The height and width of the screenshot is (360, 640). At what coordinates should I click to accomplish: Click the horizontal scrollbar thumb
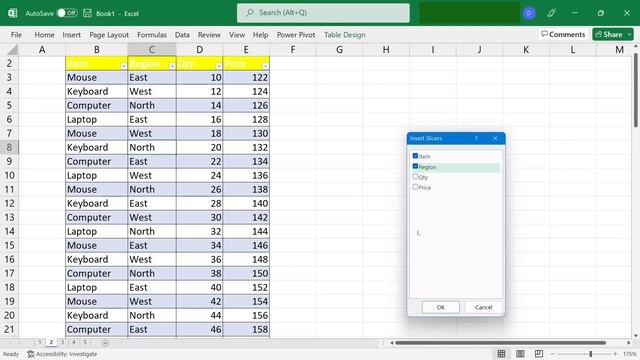tap(500, 343)
